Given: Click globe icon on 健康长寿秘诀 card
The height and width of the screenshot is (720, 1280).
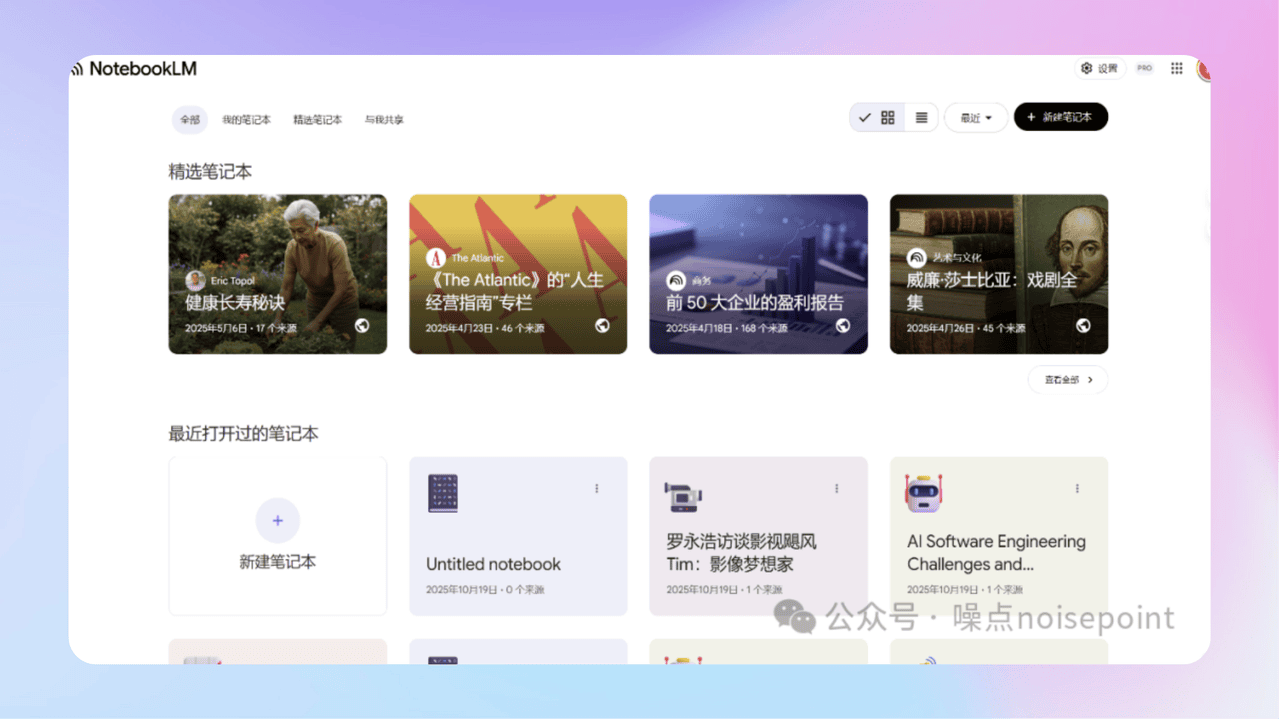Looking at the screenshot, I should (x=362, y=326).
